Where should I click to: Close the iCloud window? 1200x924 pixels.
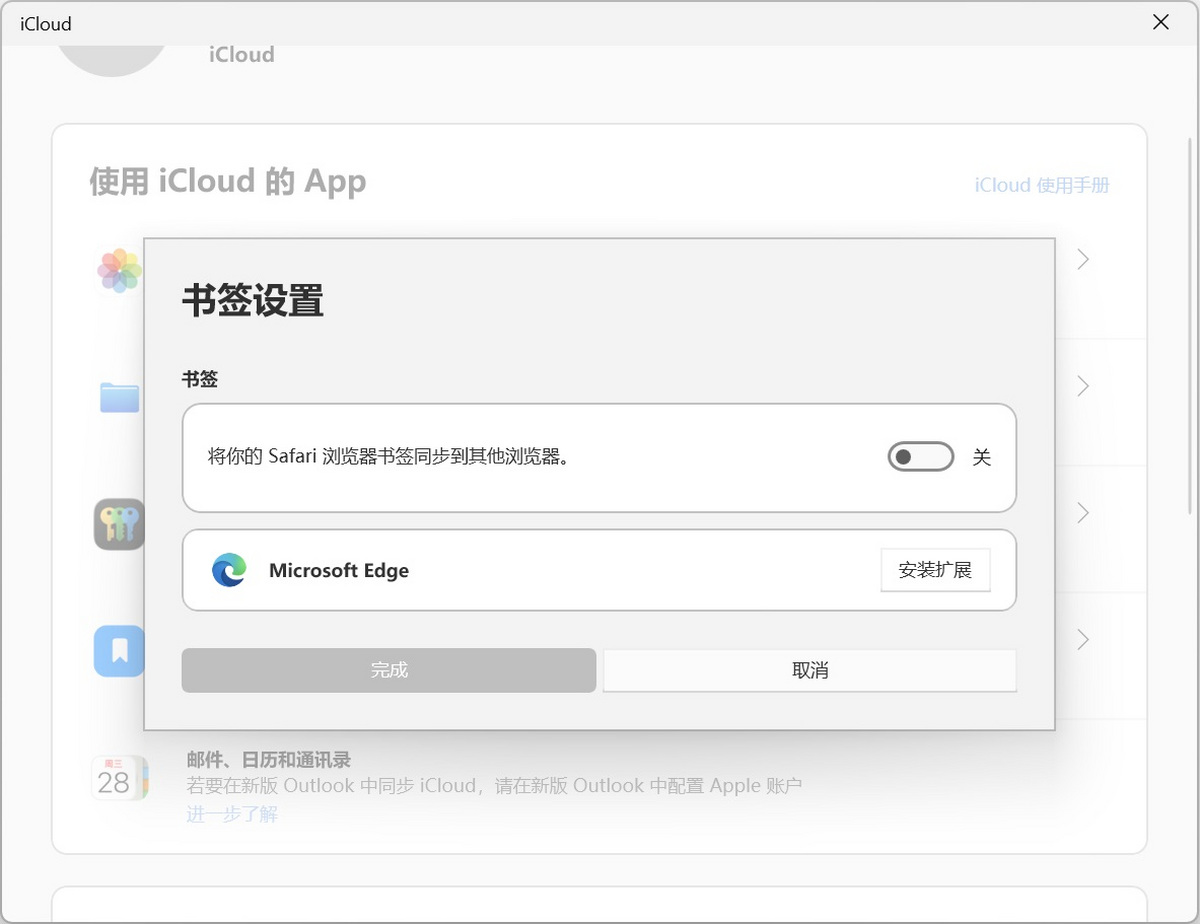pos(1161,22)
